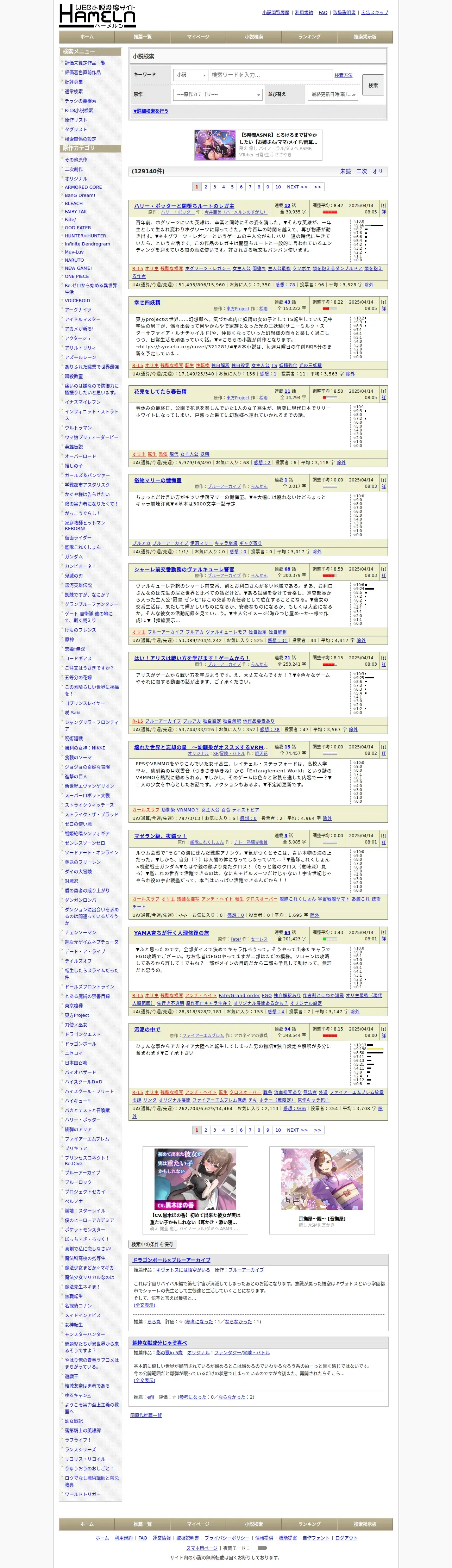
Task: Click the Hameln site logo
Action: [98, 15]
